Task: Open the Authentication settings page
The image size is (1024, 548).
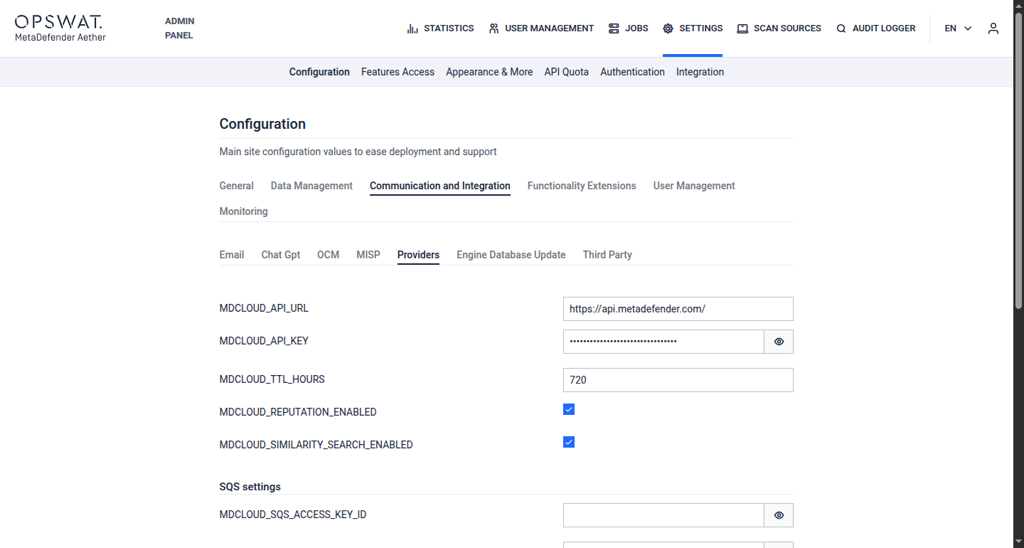Action: (632, 72)
